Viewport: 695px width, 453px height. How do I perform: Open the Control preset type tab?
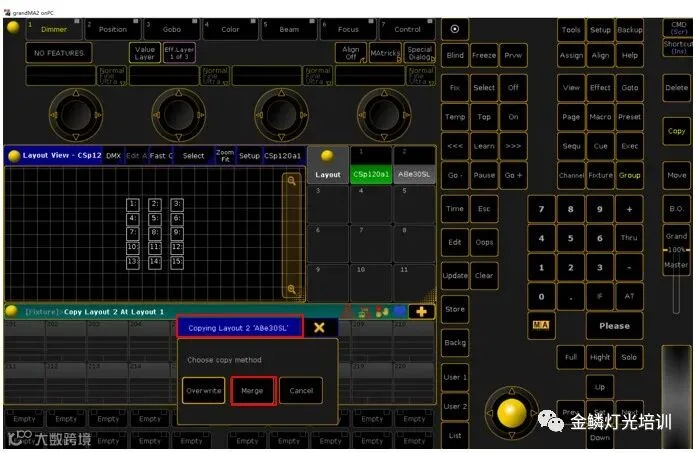[x=407, y=29]
